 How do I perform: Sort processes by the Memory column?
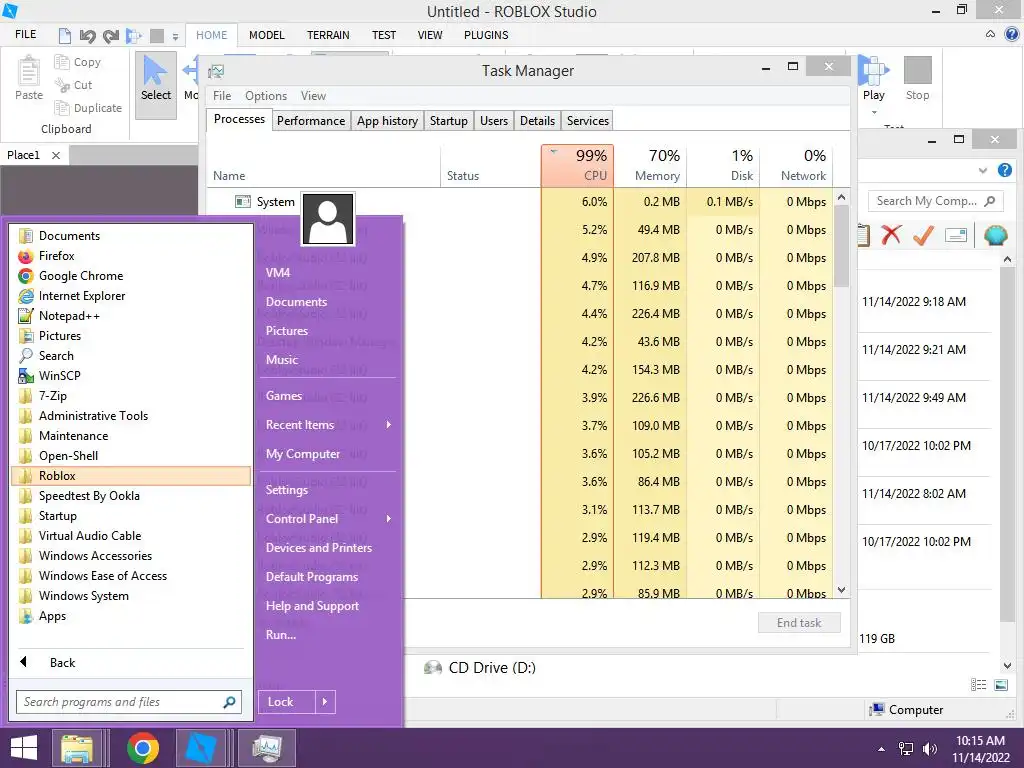[650, 166]
